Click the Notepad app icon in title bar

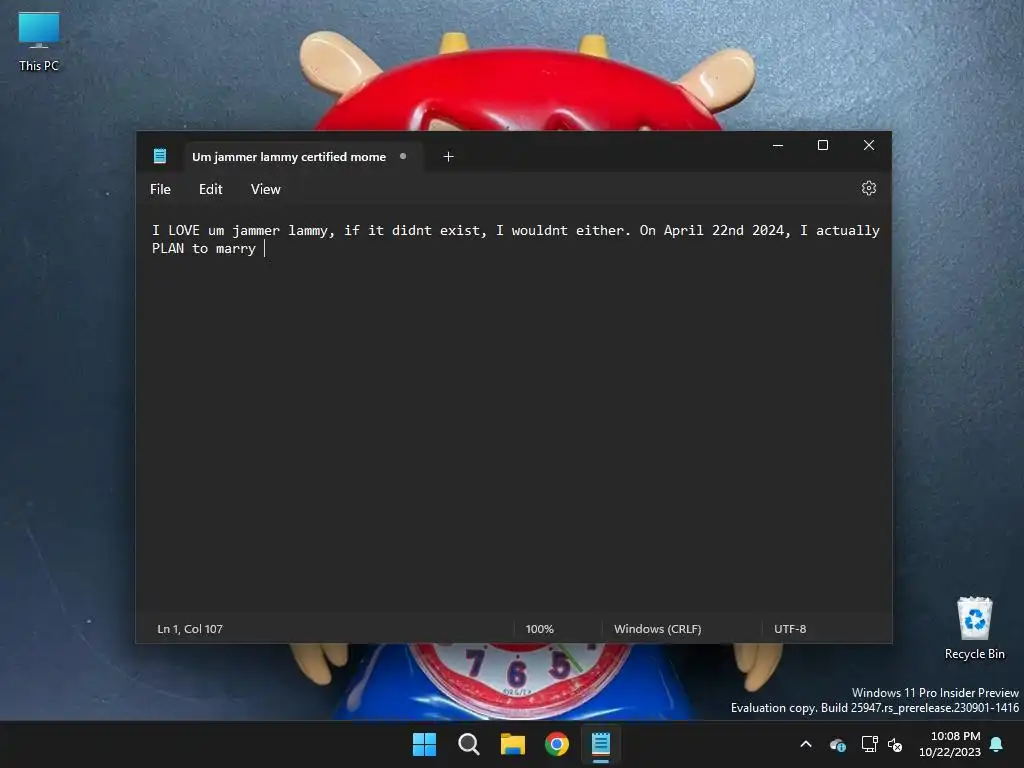(160, 156)
